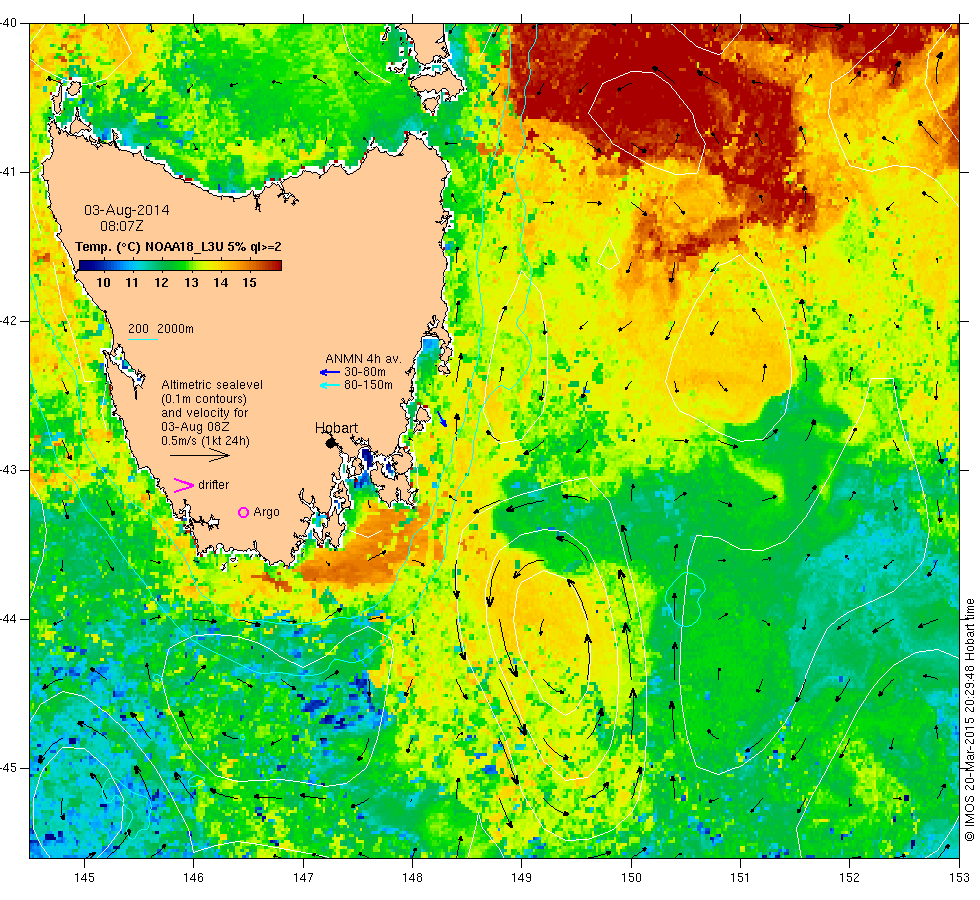Click the 'Temp. (°C) NOAA18_L3U 5% ql>=2' label
The width and height of the screenshot is (980, 900).
coord(178,247)
